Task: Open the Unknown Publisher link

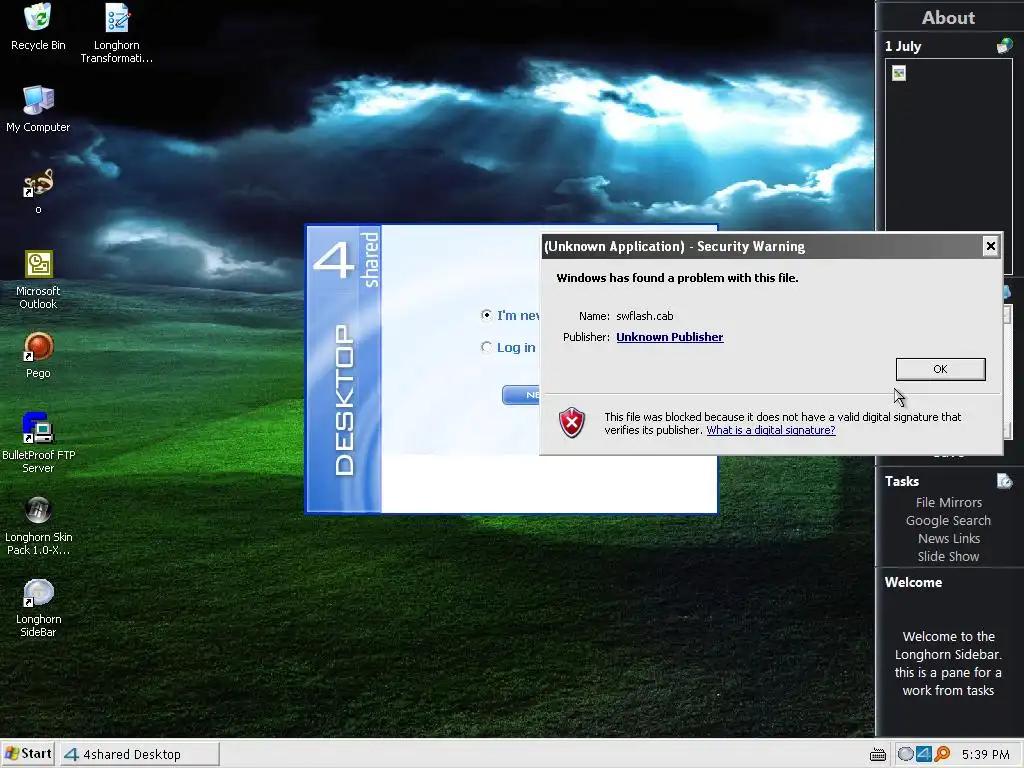Action: 669,337
